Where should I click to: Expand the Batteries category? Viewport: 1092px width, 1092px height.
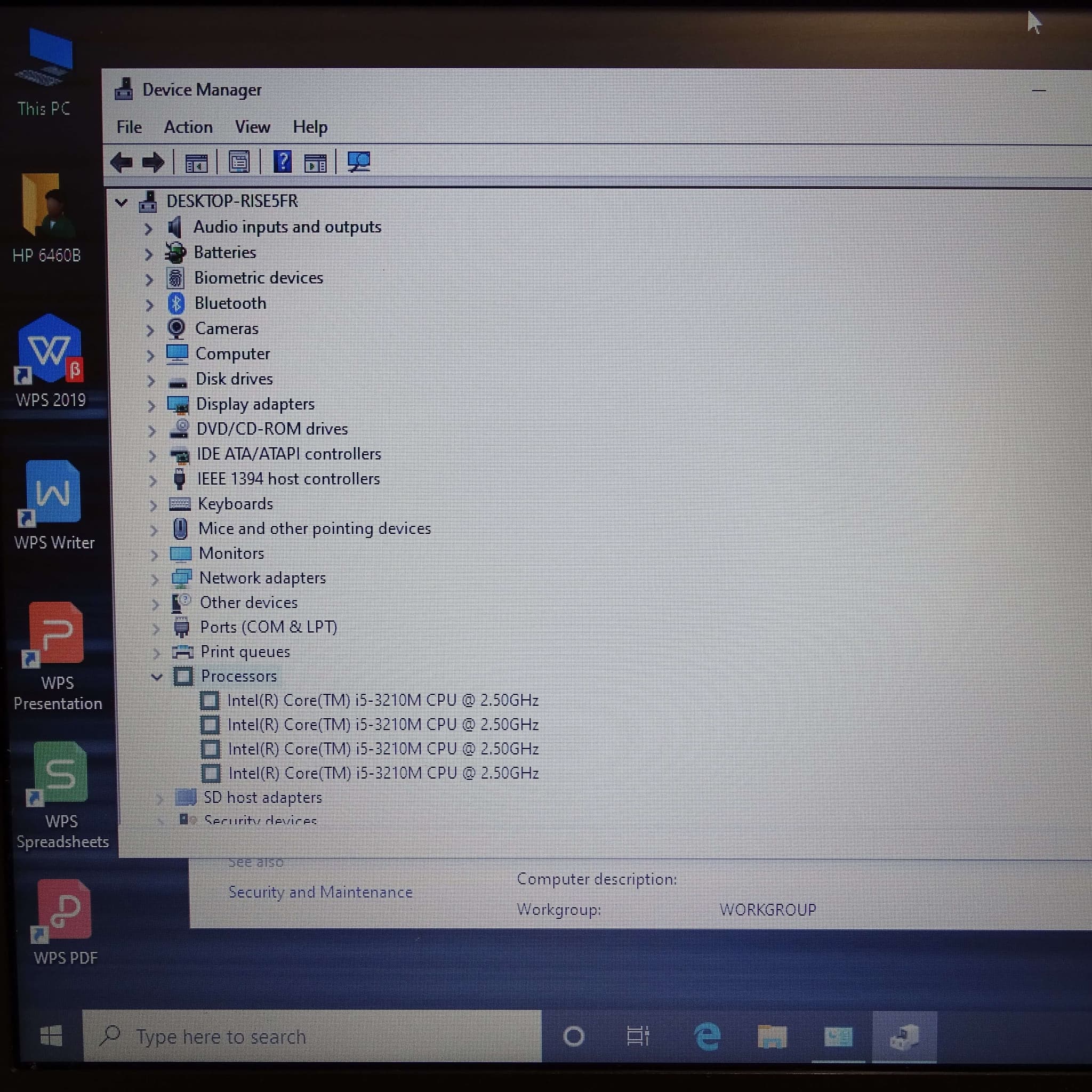tap(149, 254)
